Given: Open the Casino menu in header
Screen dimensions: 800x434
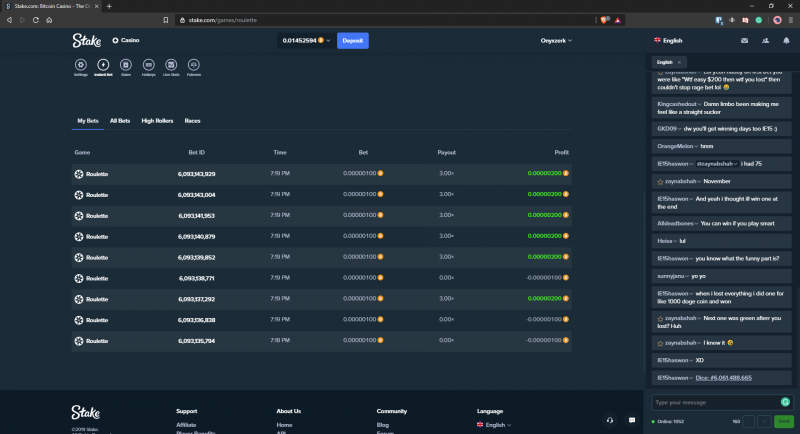Looking at the screenshot, I should pyautogui.click(x=126, y=40).
